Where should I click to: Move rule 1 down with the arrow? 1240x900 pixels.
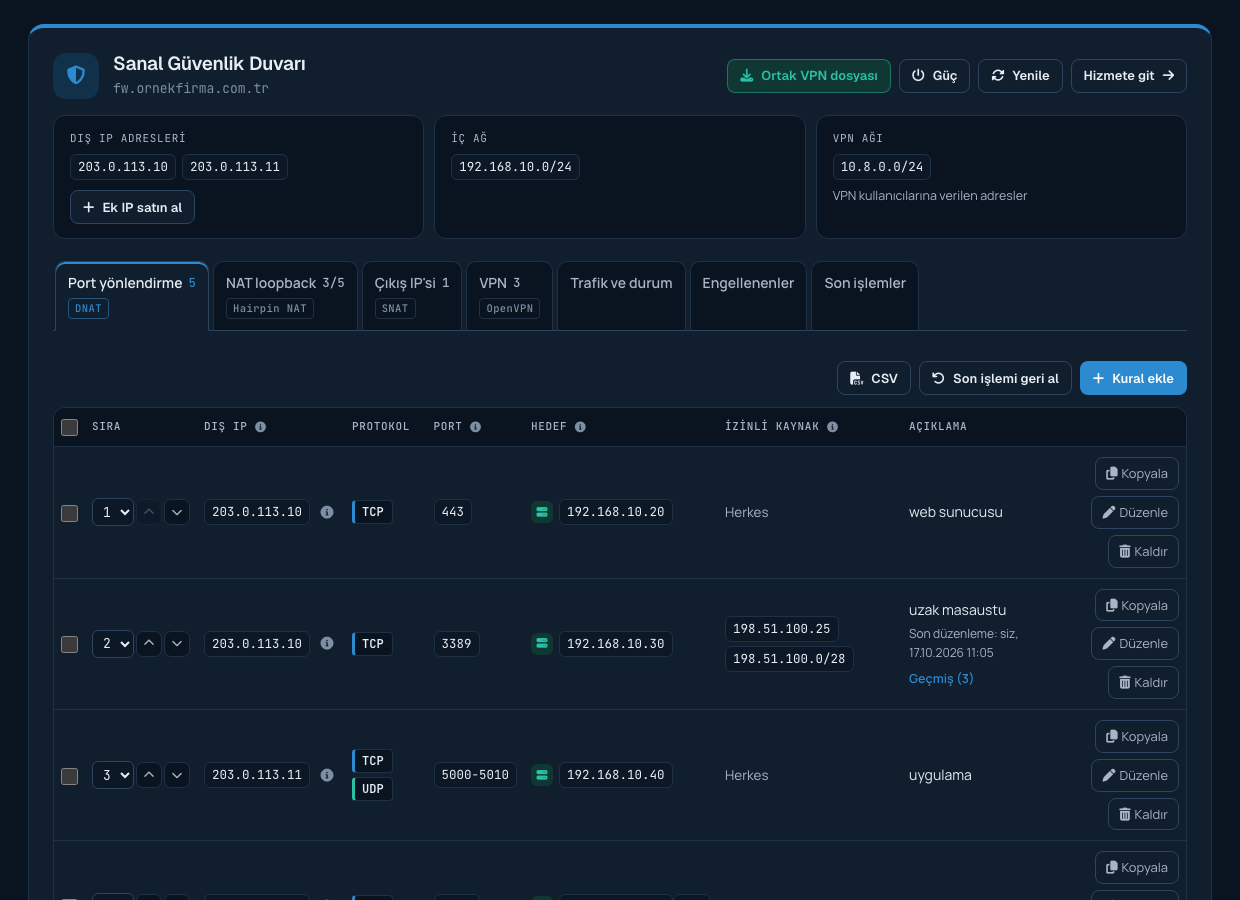tap(177, 512)
